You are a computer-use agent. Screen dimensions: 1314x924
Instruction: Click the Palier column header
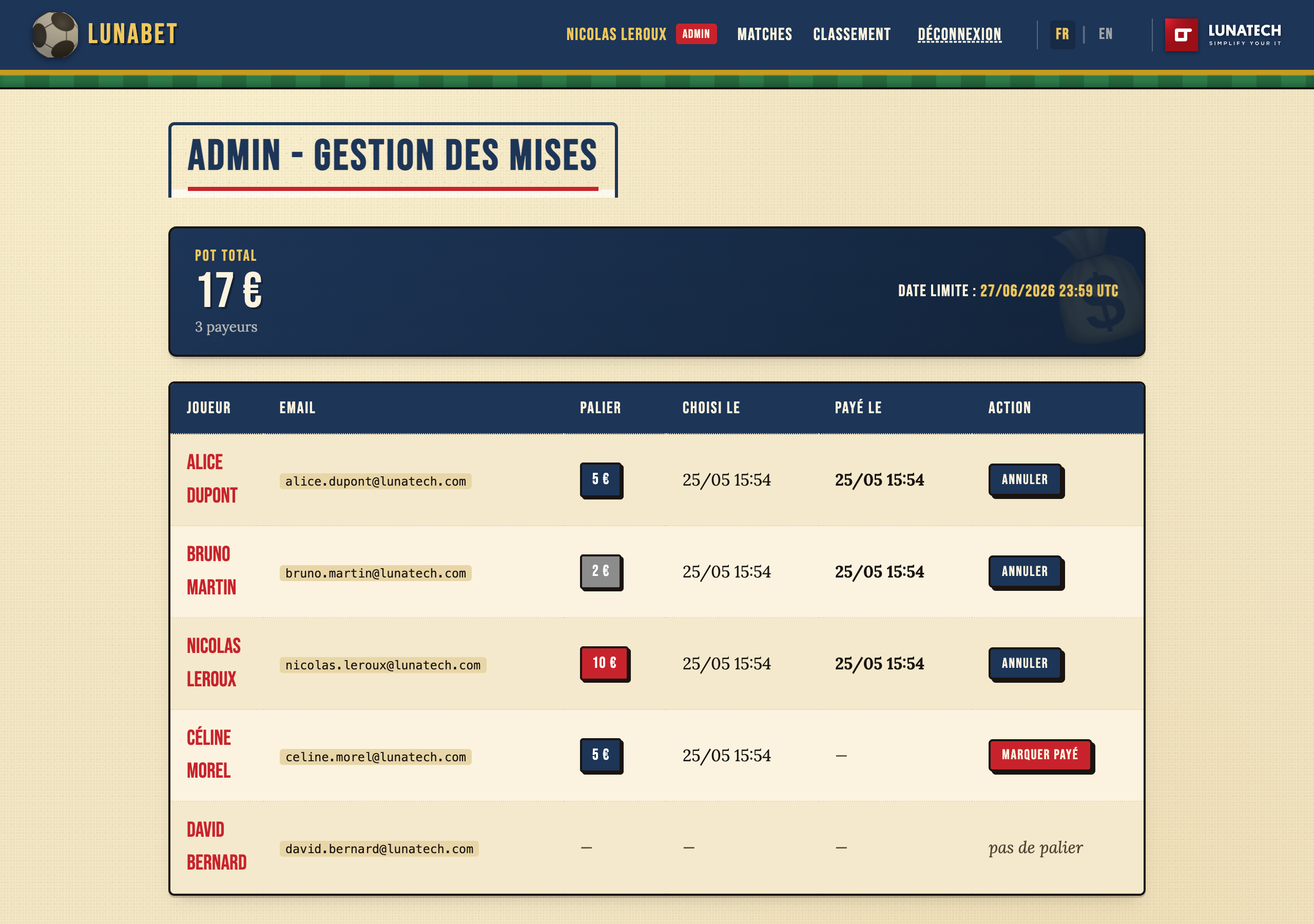601,408
